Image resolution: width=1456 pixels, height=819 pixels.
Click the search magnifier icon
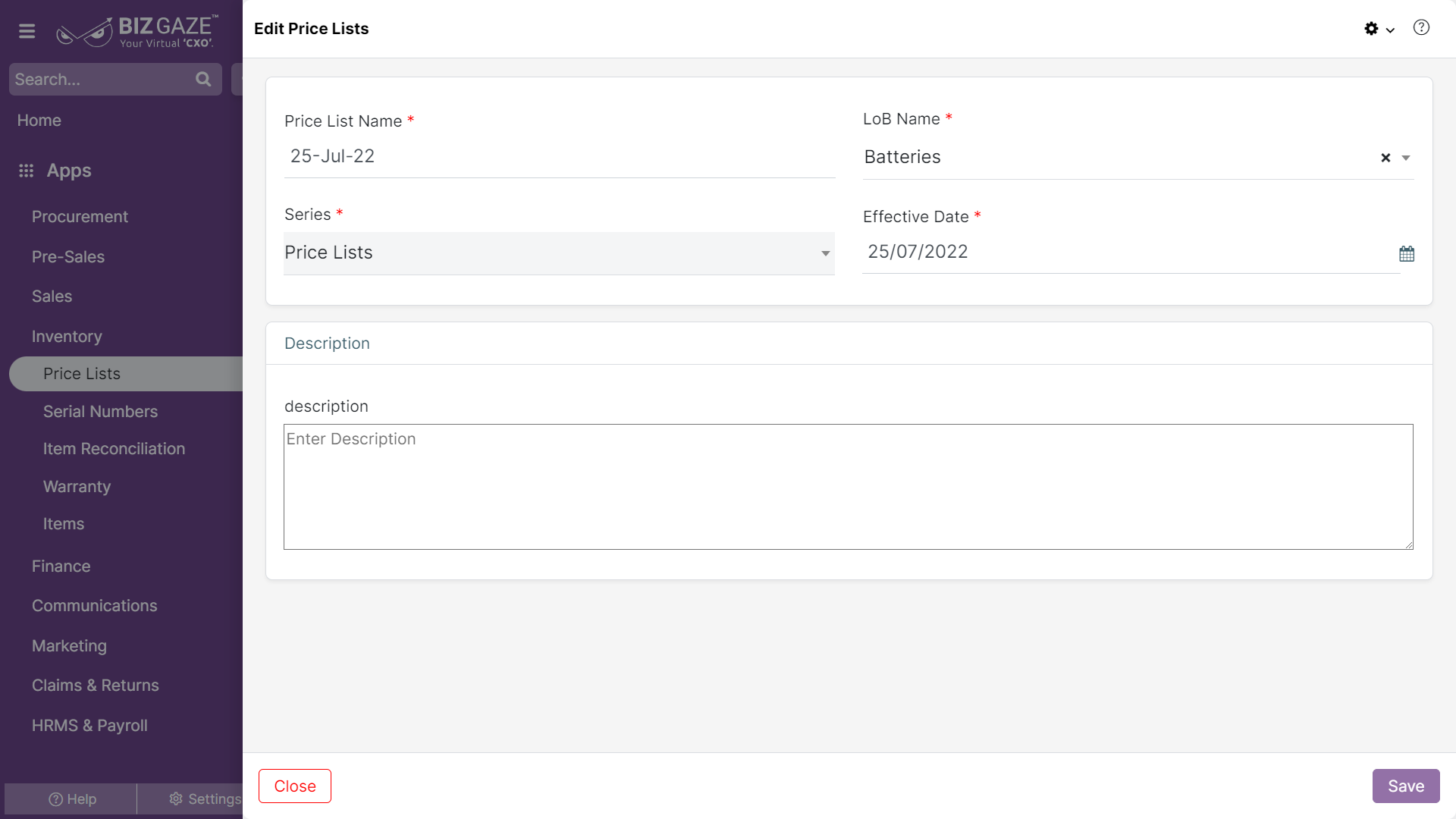[203, 79]
